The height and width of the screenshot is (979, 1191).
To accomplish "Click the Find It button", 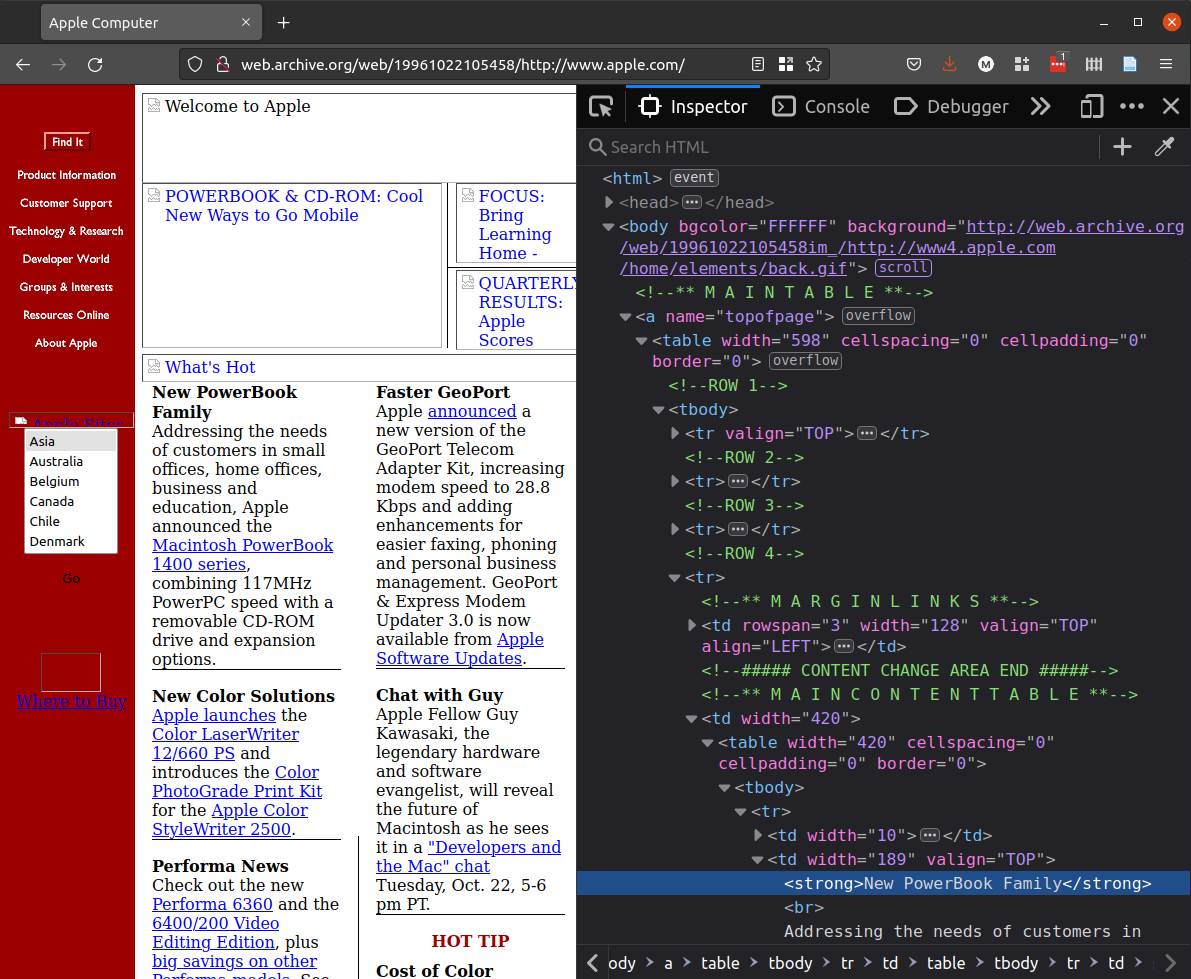I will (67, 142).
